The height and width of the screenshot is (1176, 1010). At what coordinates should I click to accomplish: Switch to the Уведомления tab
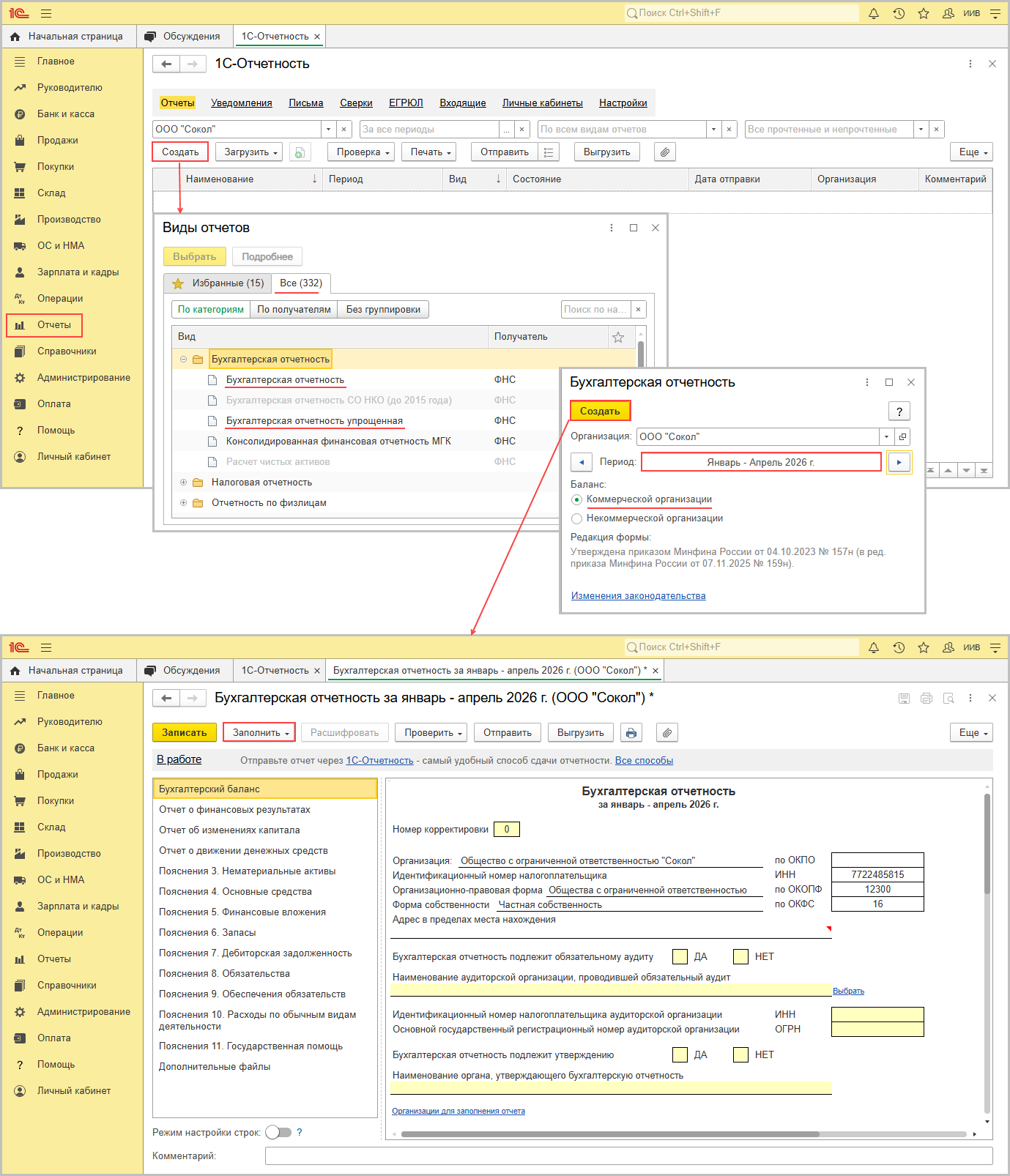242,103
